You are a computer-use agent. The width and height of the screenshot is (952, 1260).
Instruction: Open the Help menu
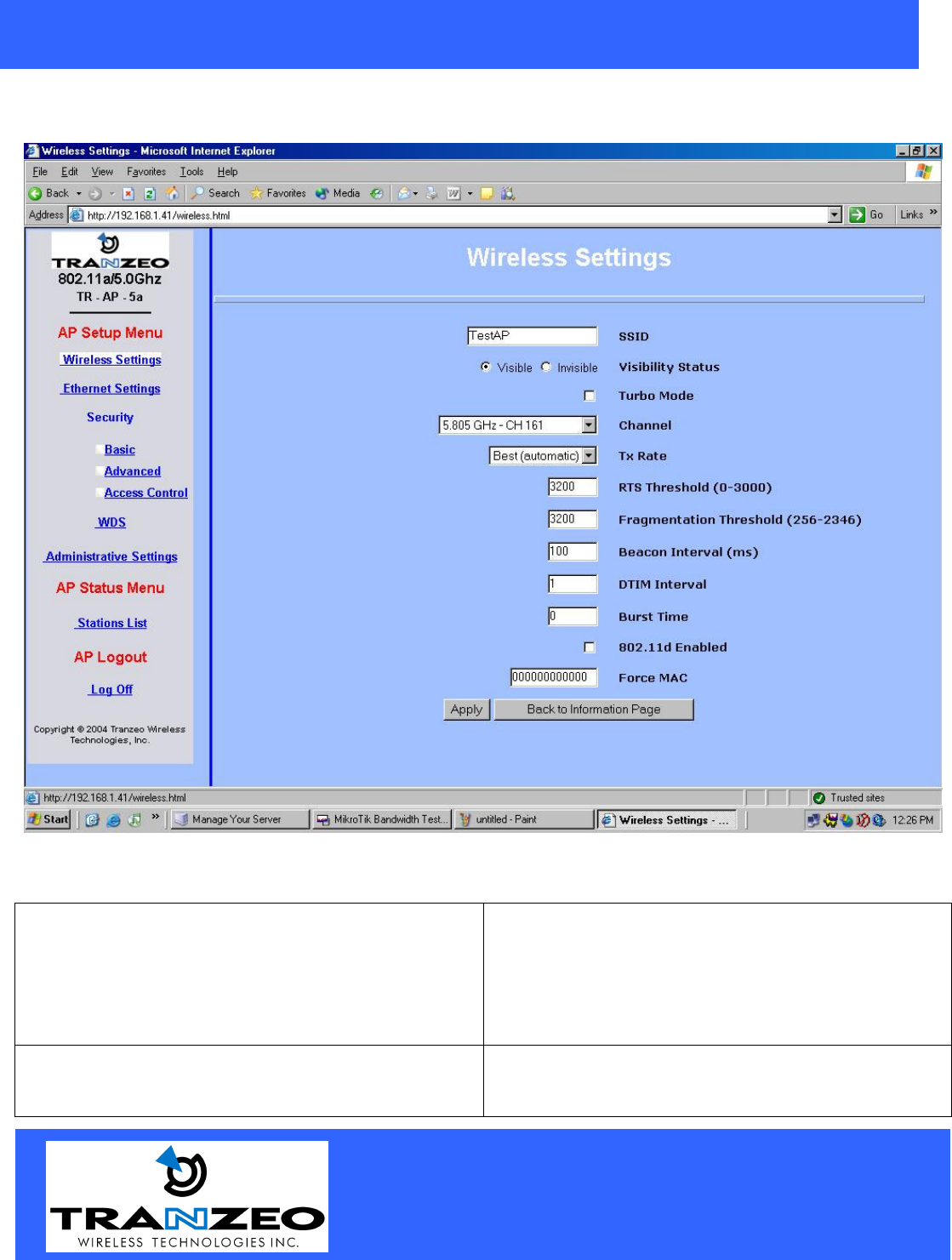pos(227,172)
